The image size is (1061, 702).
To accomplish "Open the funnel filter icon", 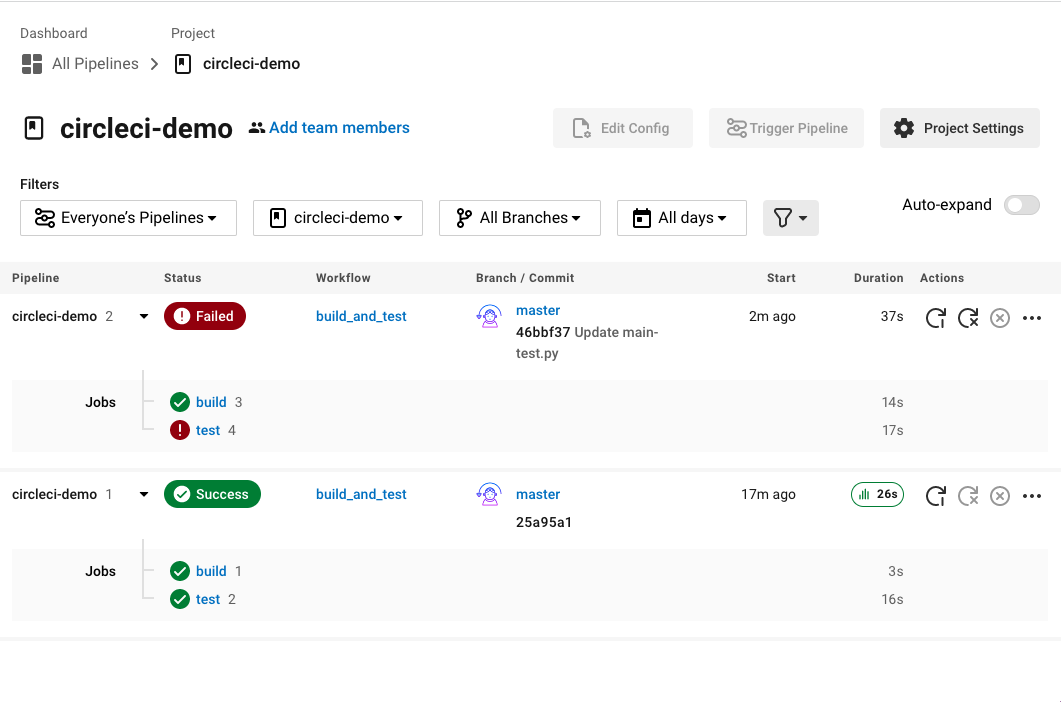I will point(791,217).
